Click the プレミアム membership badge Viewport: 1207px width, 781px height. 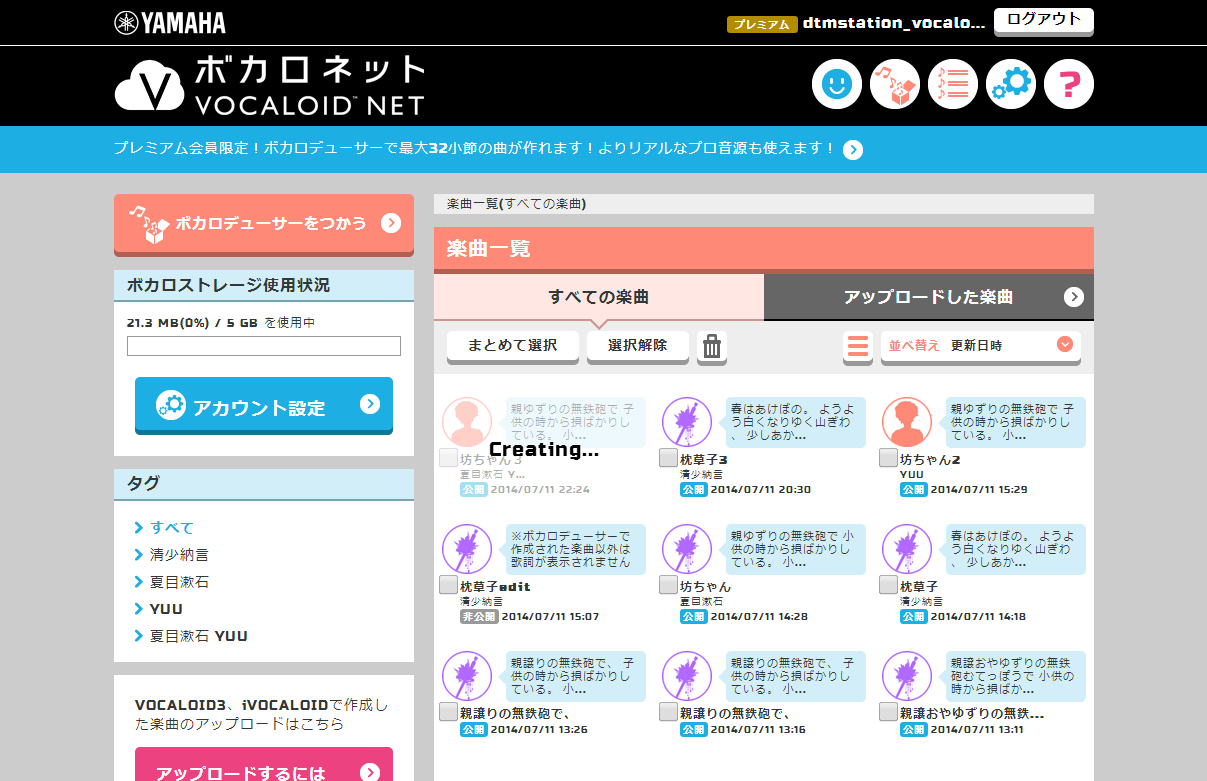pyautogui.click(x=762, y=24)
